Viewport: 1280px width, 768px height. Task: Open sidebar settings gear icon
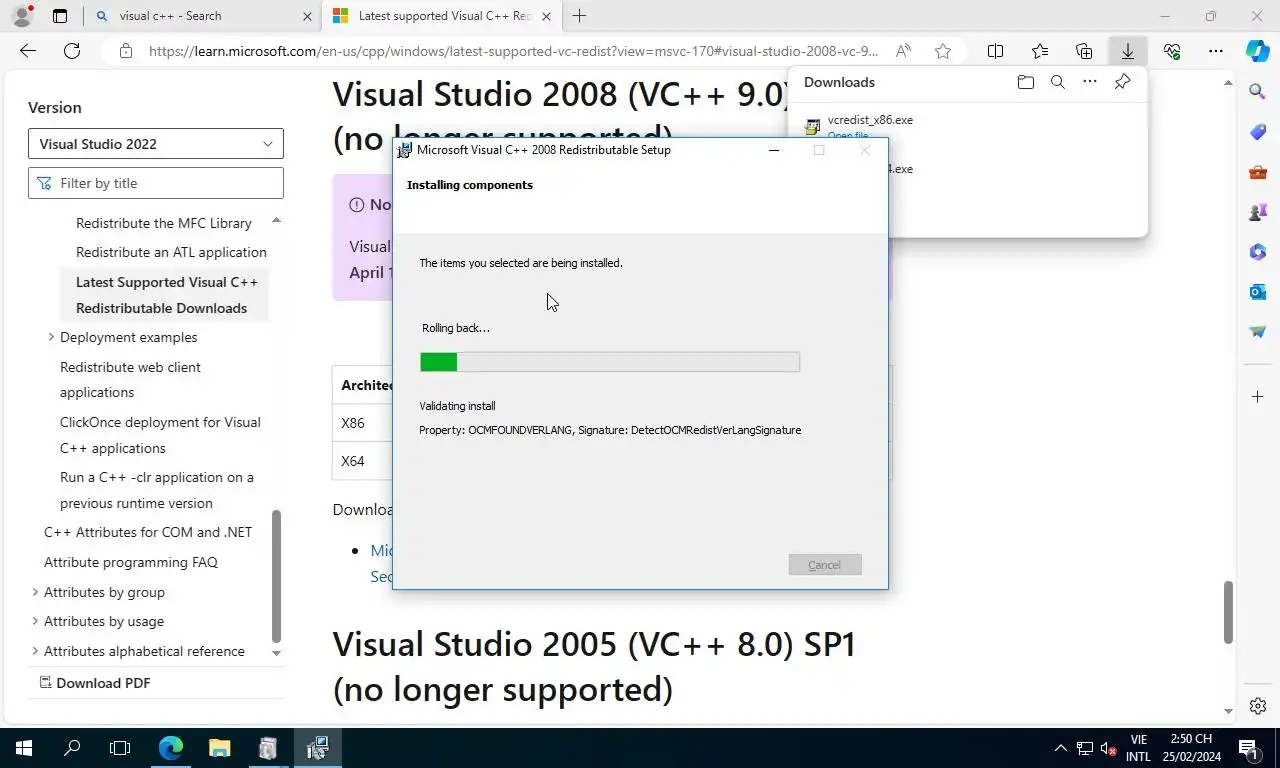pos(1258,706)
